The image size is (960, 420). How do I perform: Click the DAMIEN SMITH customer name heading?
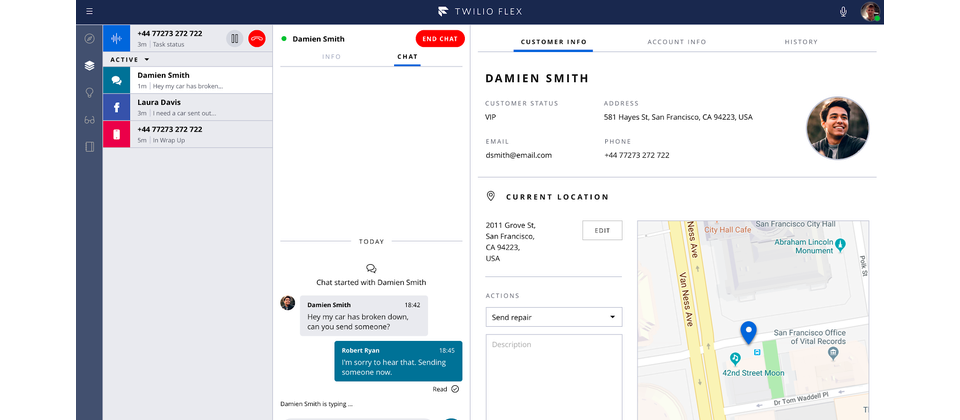tap(537, 78)
